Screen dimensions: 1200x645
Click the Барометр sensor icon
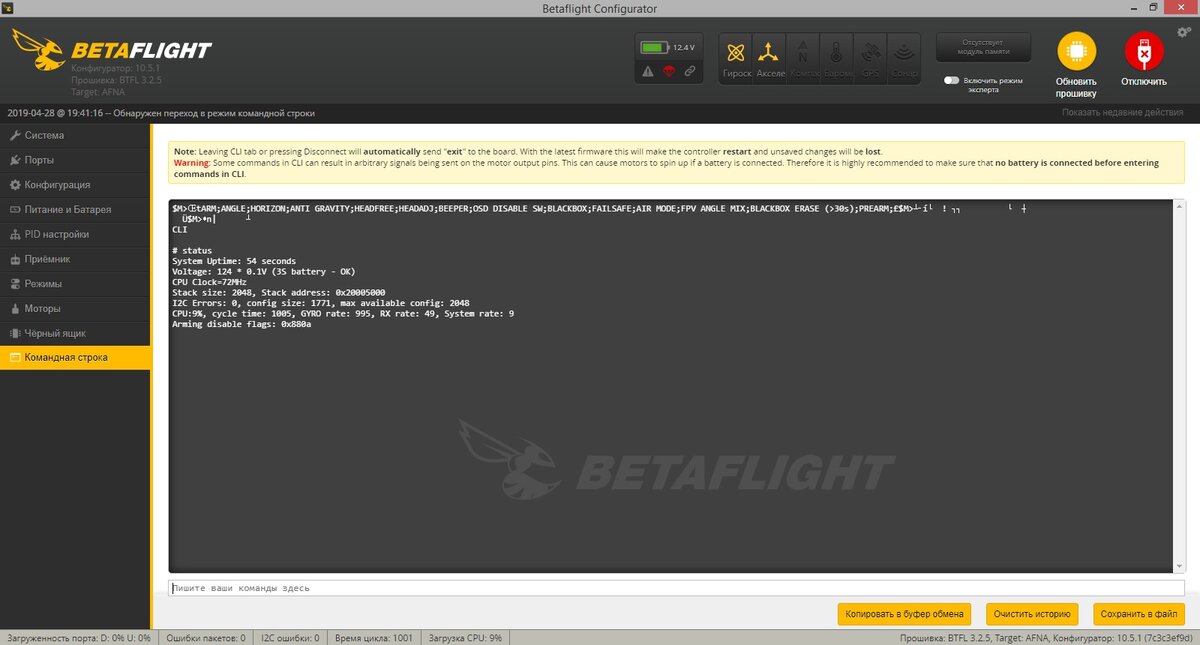coord(837,59)
